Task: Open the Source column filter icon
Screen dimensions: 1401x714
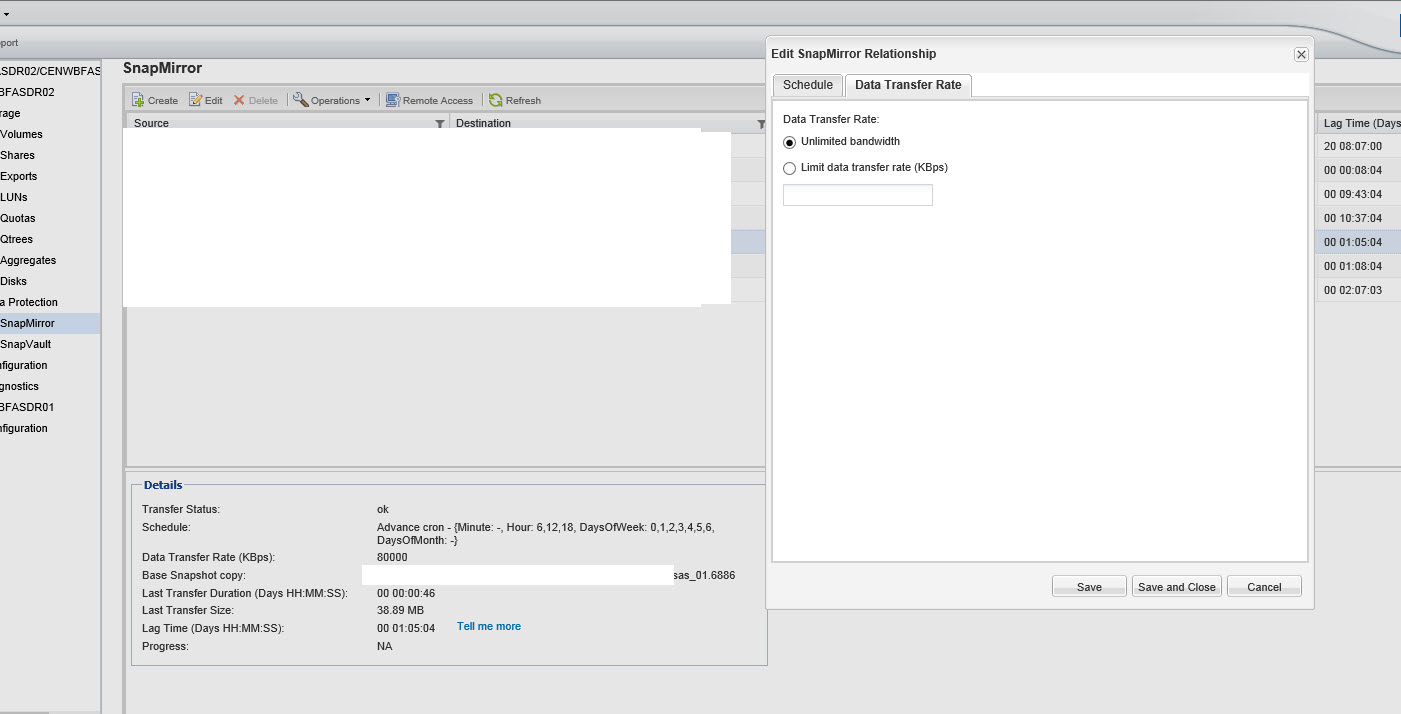Action: [x=440, y=123]
